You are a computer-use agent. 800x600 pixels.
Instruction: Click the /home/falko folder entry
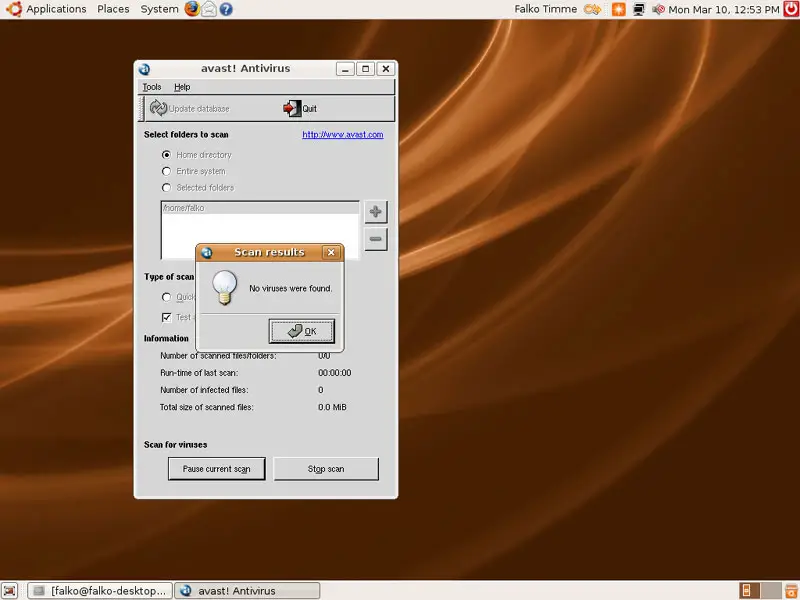tap(260, 208)
